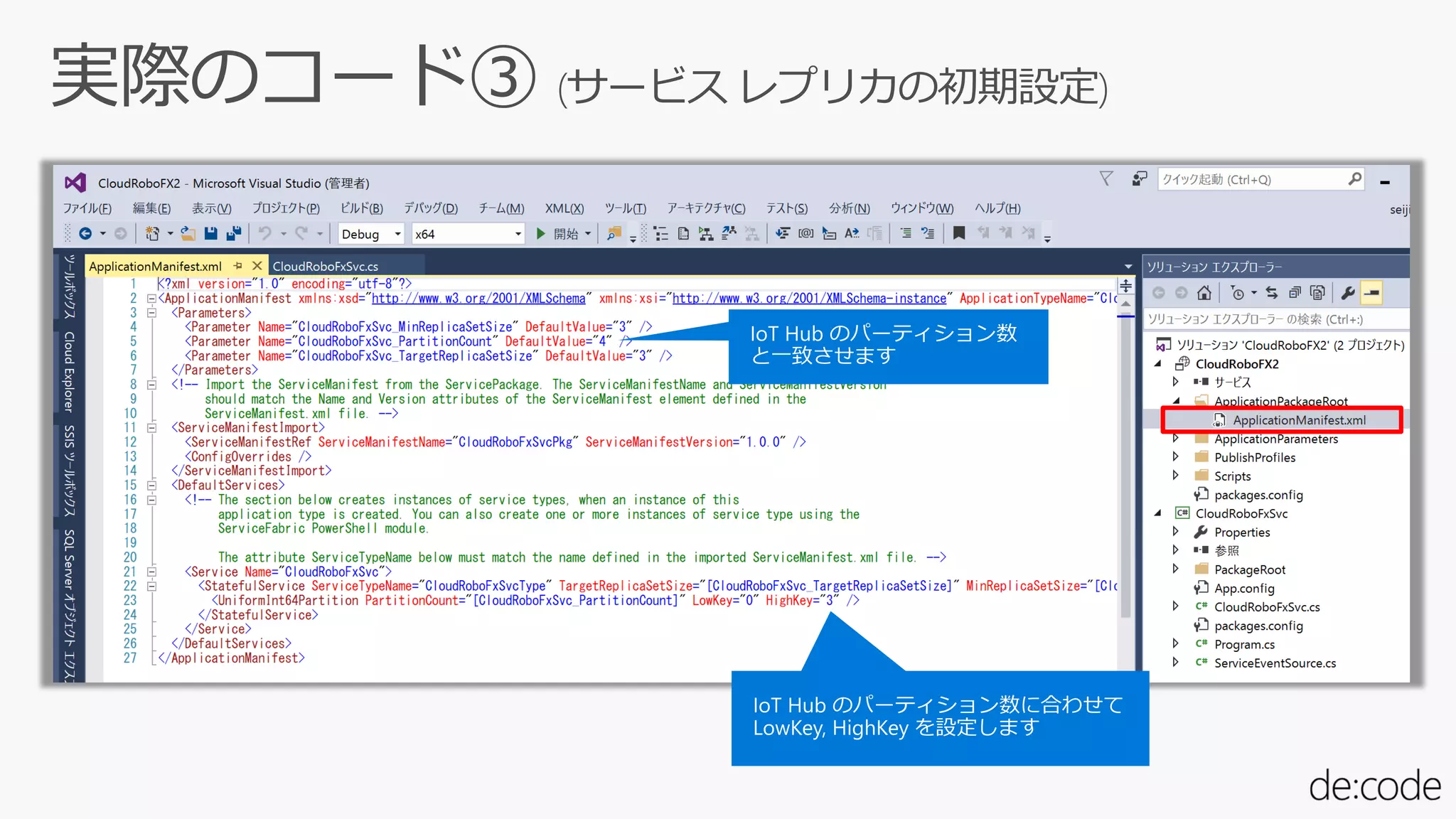The image size is (1456, 819).
Task: Click the quick launch search magnifier icon
Action: click(1355, 178)
